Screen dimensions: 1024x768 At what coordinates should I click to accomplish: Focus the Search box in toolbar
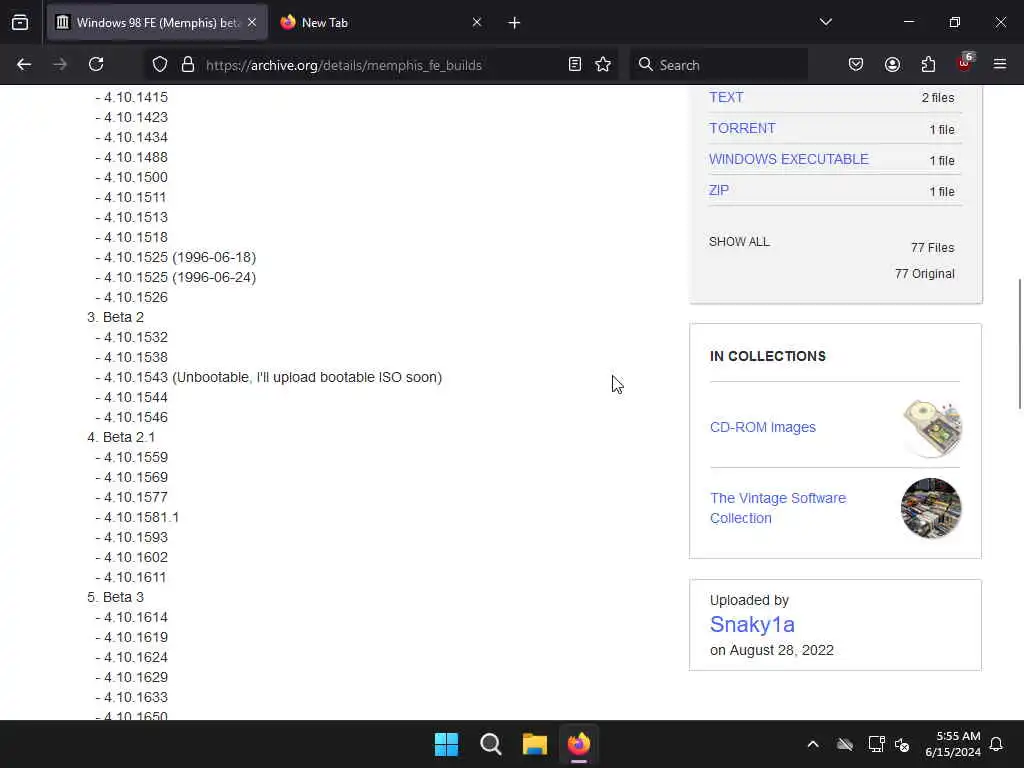(x=718, y=65)
